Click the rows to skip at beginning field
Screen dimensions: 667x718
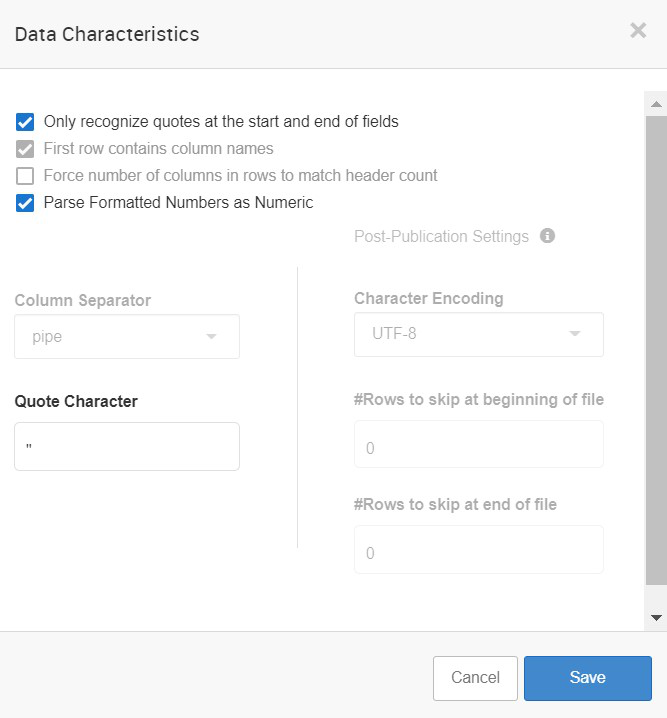pos(478,448)
